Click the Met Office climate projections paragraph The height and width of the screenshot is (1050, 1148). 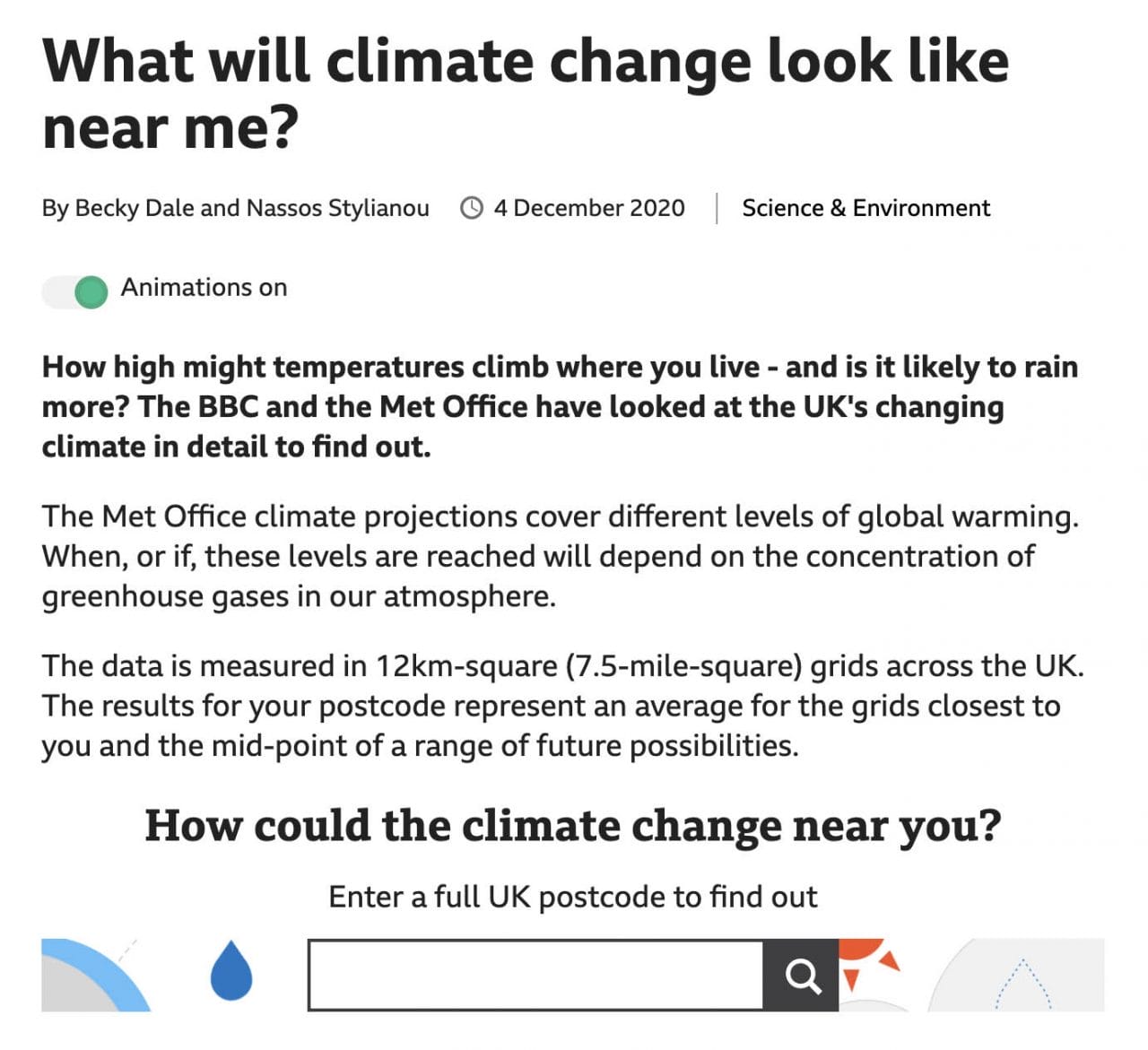coord(560,557)
